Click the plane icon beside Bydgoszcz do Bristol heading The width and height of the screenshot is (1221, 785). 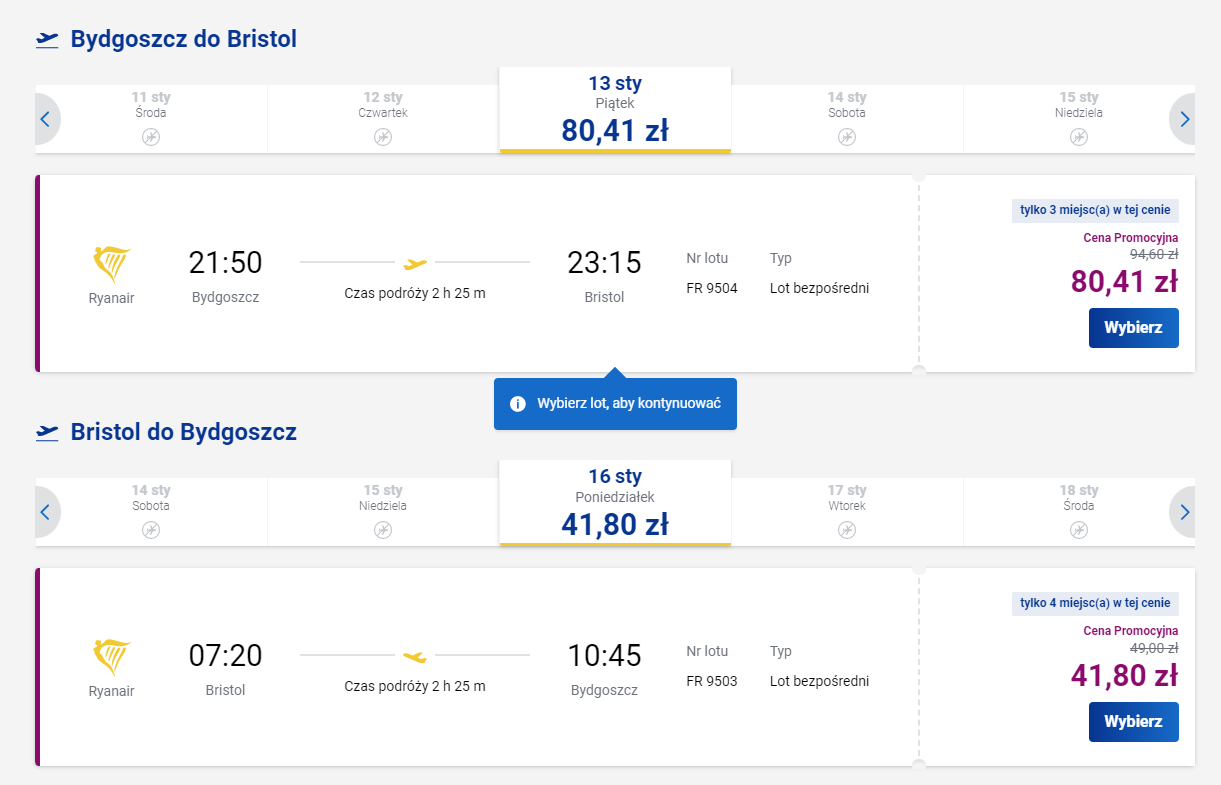pyautogui.click(x=47, y=39)
